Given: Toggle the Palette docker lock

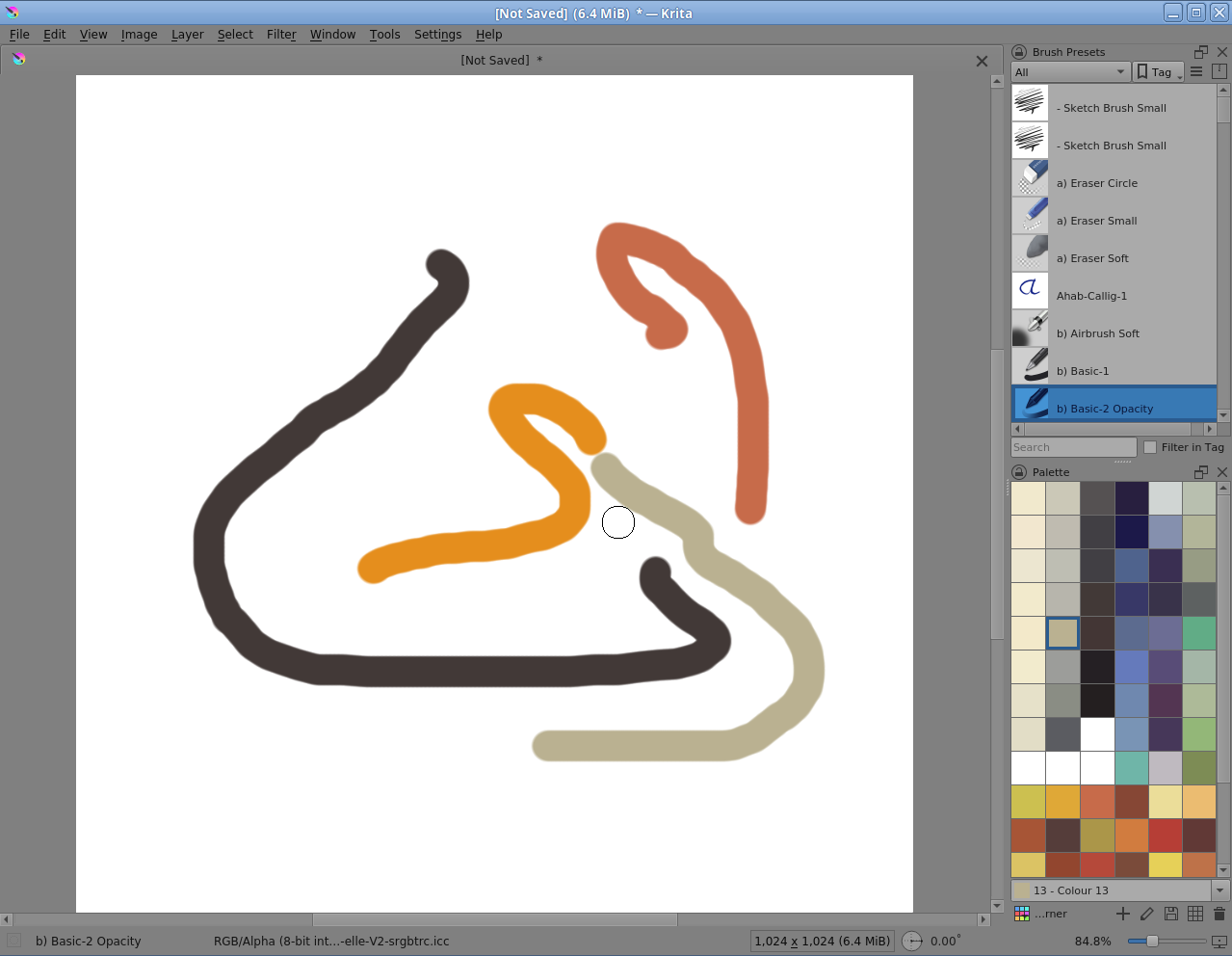Looking at the screenshot, I should [x=1019, y=472].
